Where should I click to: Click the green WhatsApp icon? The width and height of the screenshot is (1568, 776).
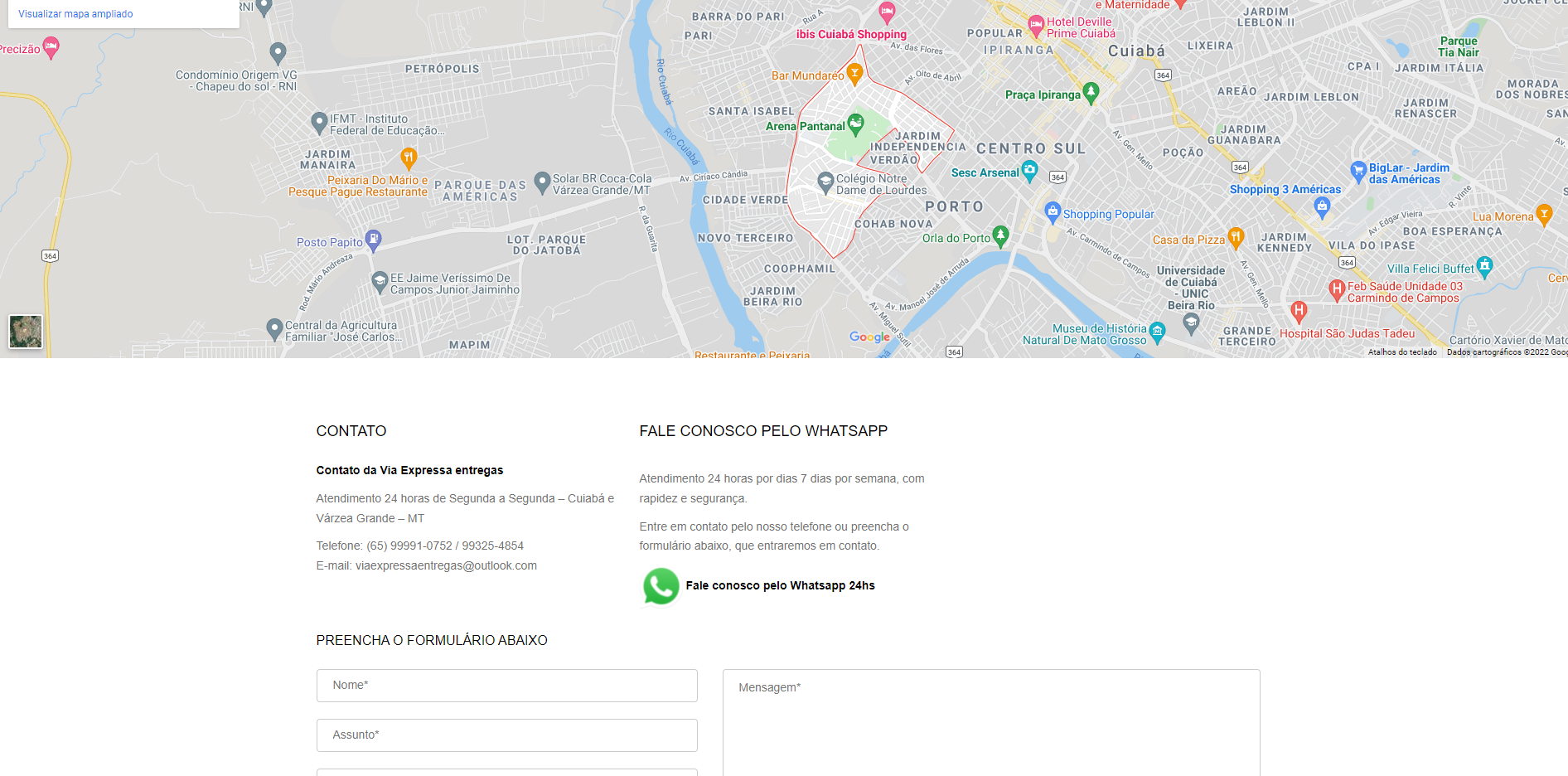(x=661, y=586)
